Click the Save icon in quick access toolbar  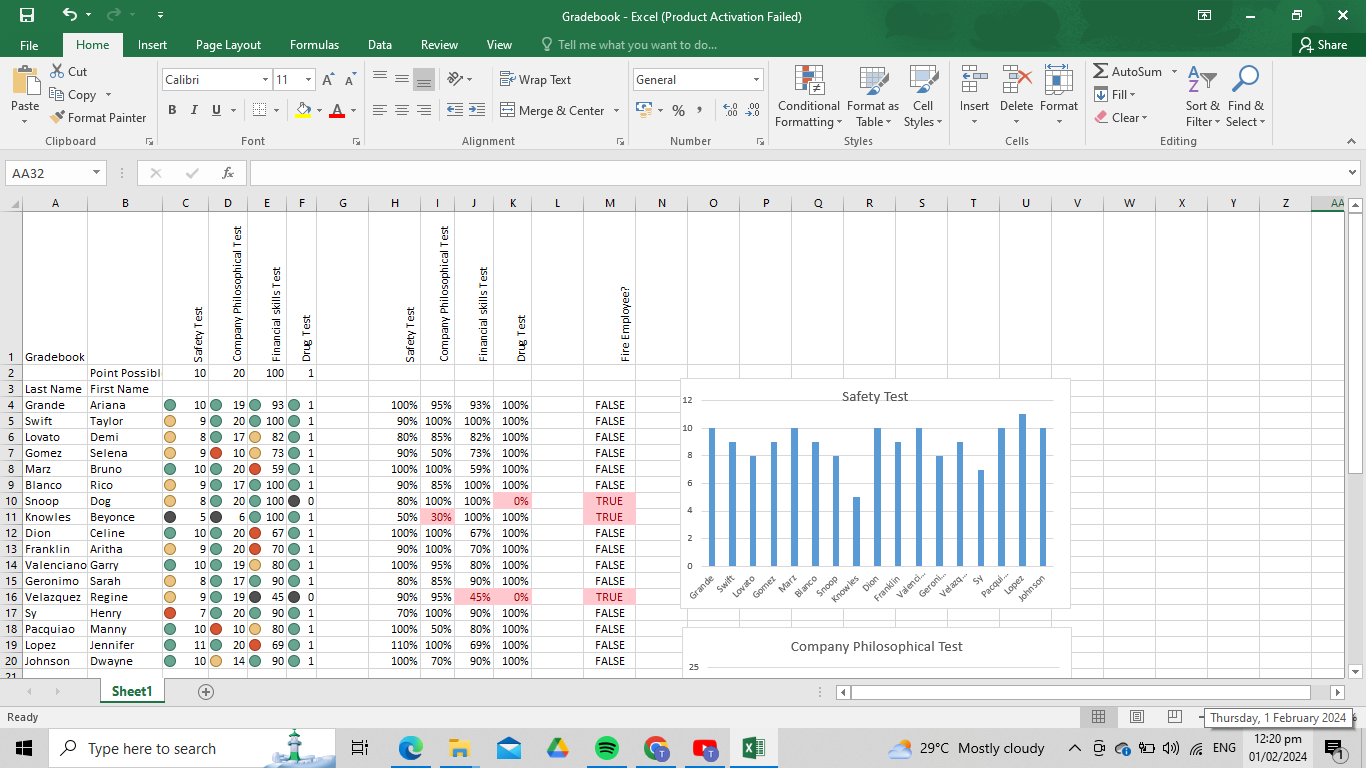(x=27, y=16)
